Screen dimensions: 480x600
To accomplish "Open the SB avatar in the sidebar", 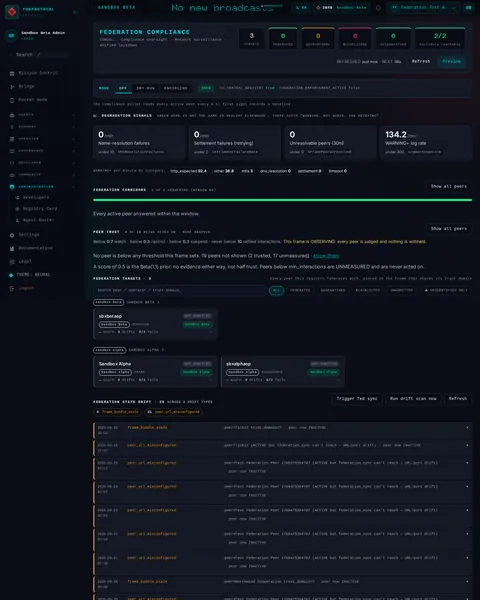I will coord(11,35).
